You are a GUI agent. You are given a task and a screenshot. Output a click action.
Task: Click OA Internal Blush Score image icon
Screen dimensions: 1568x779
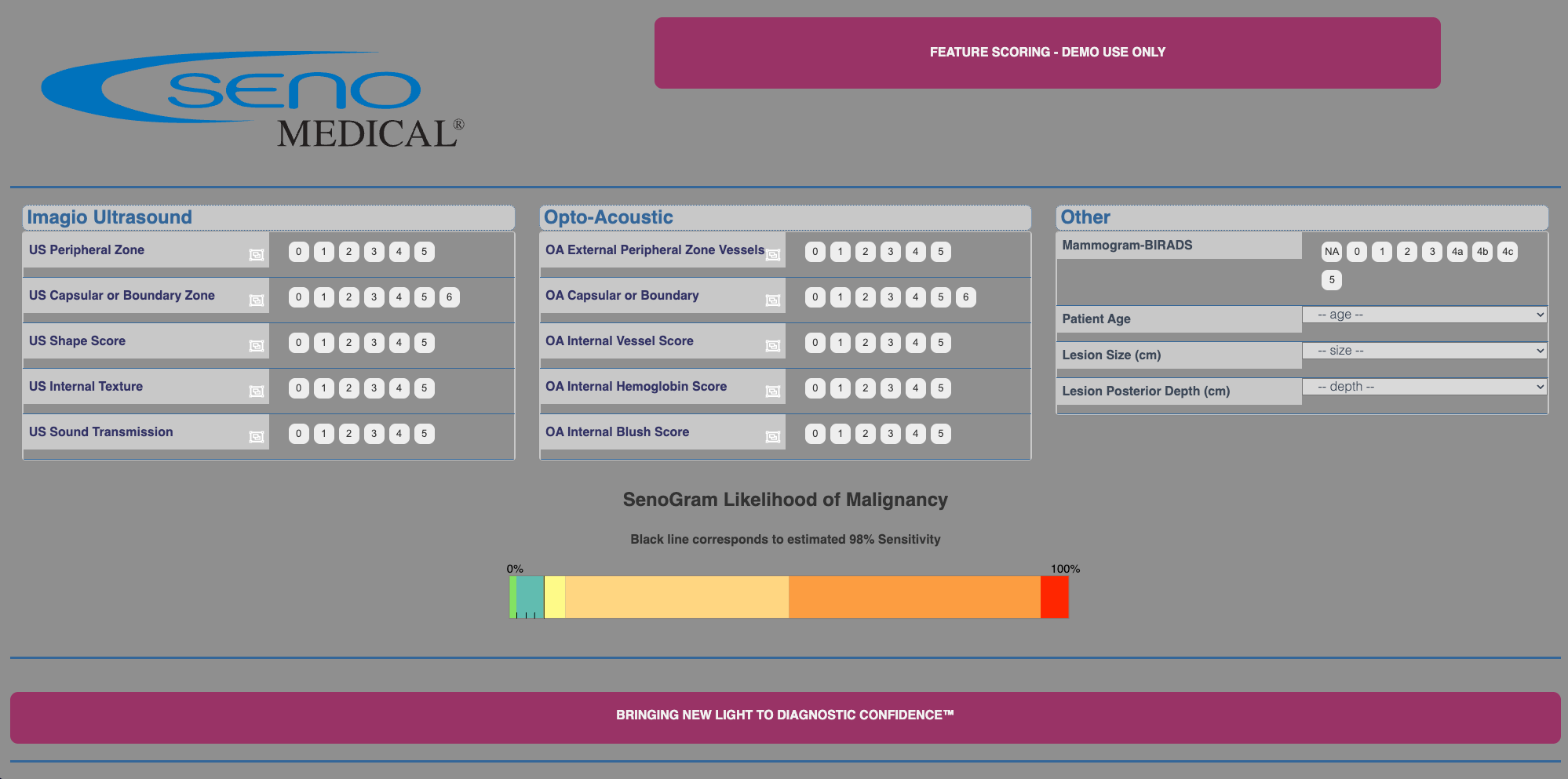tap(773, 437)
